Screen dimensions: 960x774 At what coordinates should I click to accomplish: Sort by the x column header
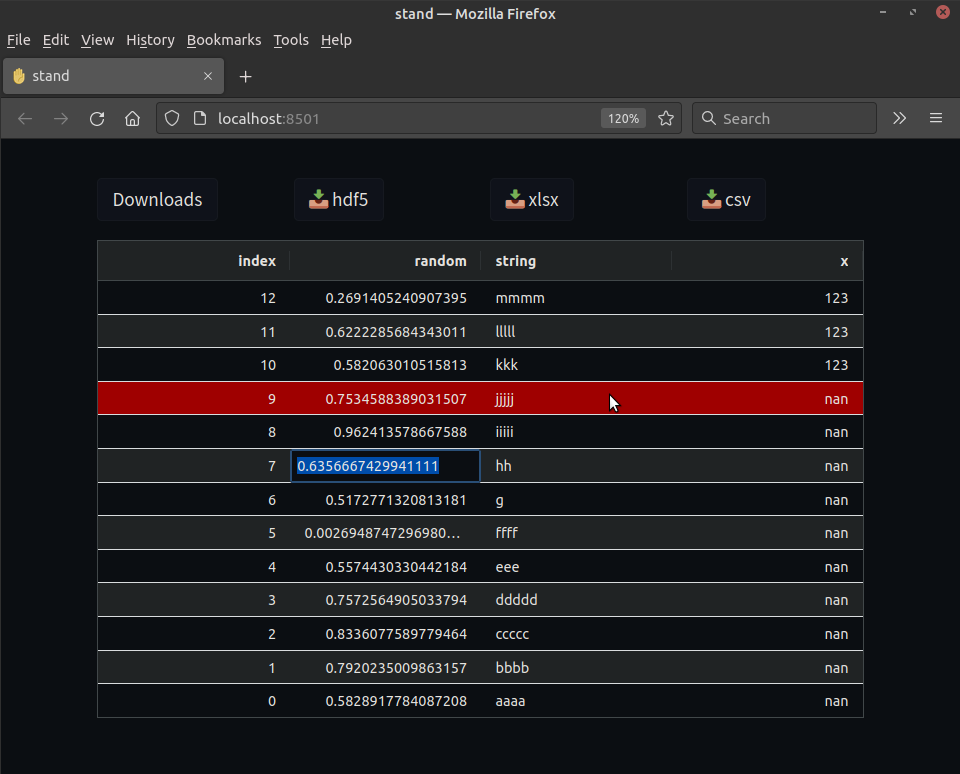pyautogui.click(x=767, y=261)
